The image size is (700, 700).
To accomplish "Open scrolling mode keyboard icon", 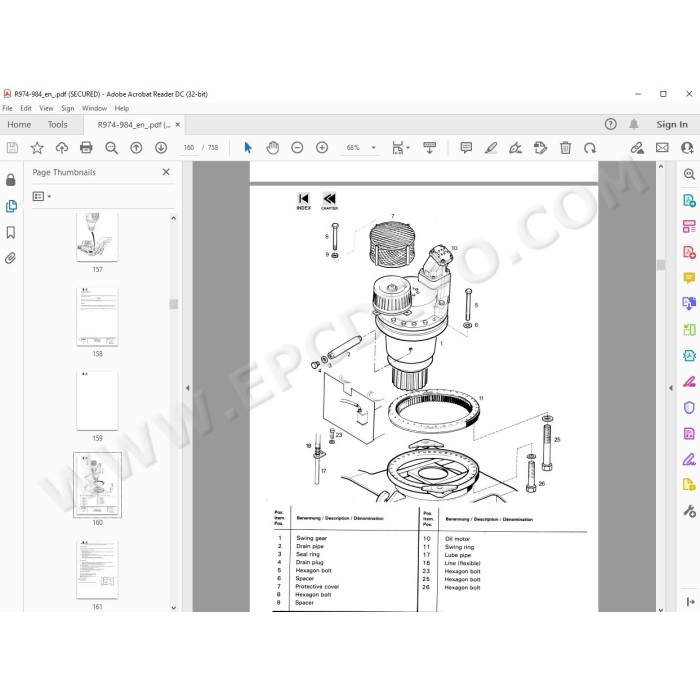I will [x=429, y=148].
